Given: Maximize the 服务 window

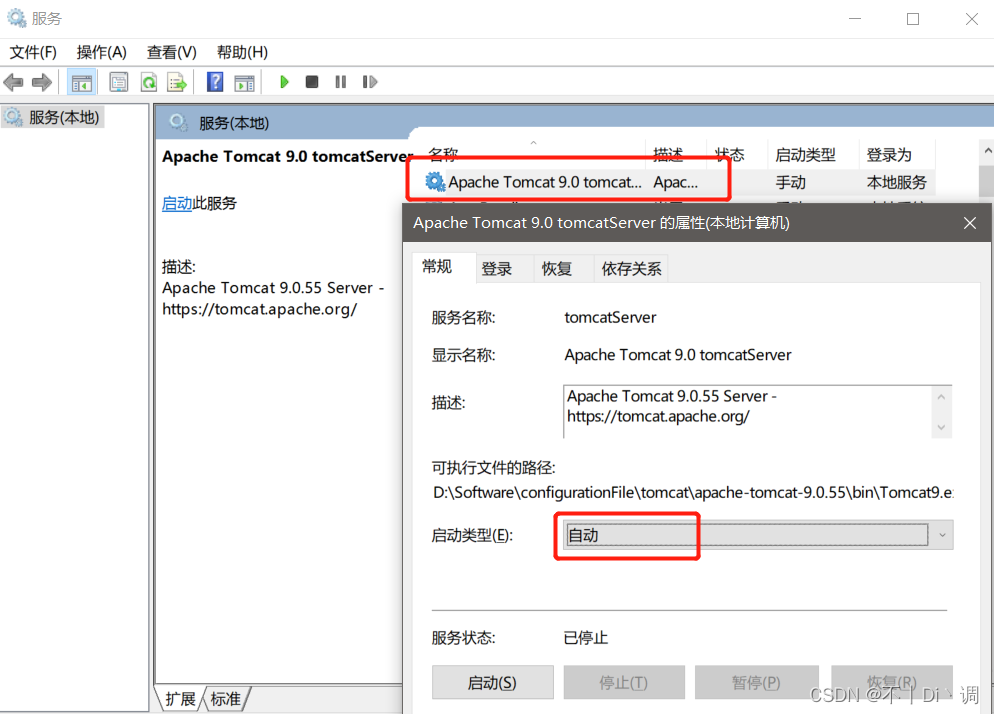Looking at the screenshot, I should pyautogui.click(x=913, y=19).
